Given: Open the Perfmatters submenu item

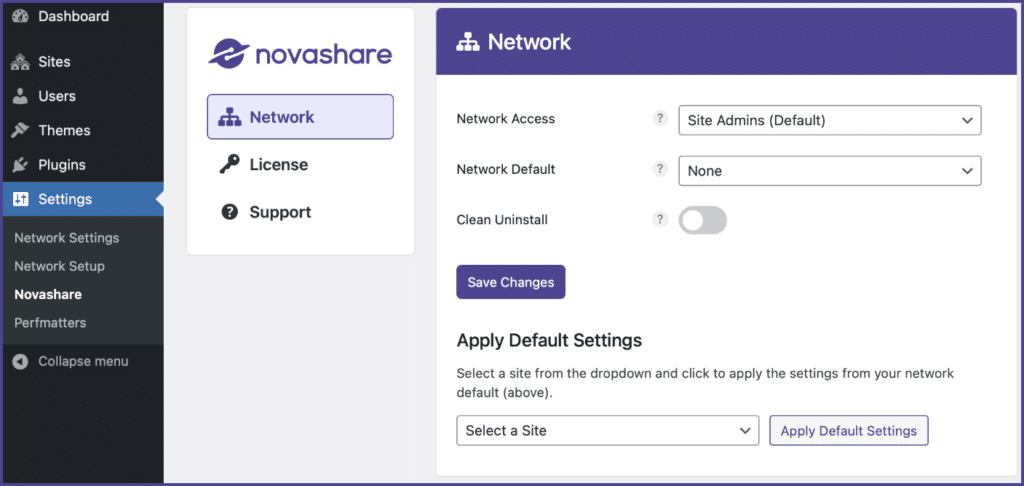Looking at the screenshot, I should (50, 323).
